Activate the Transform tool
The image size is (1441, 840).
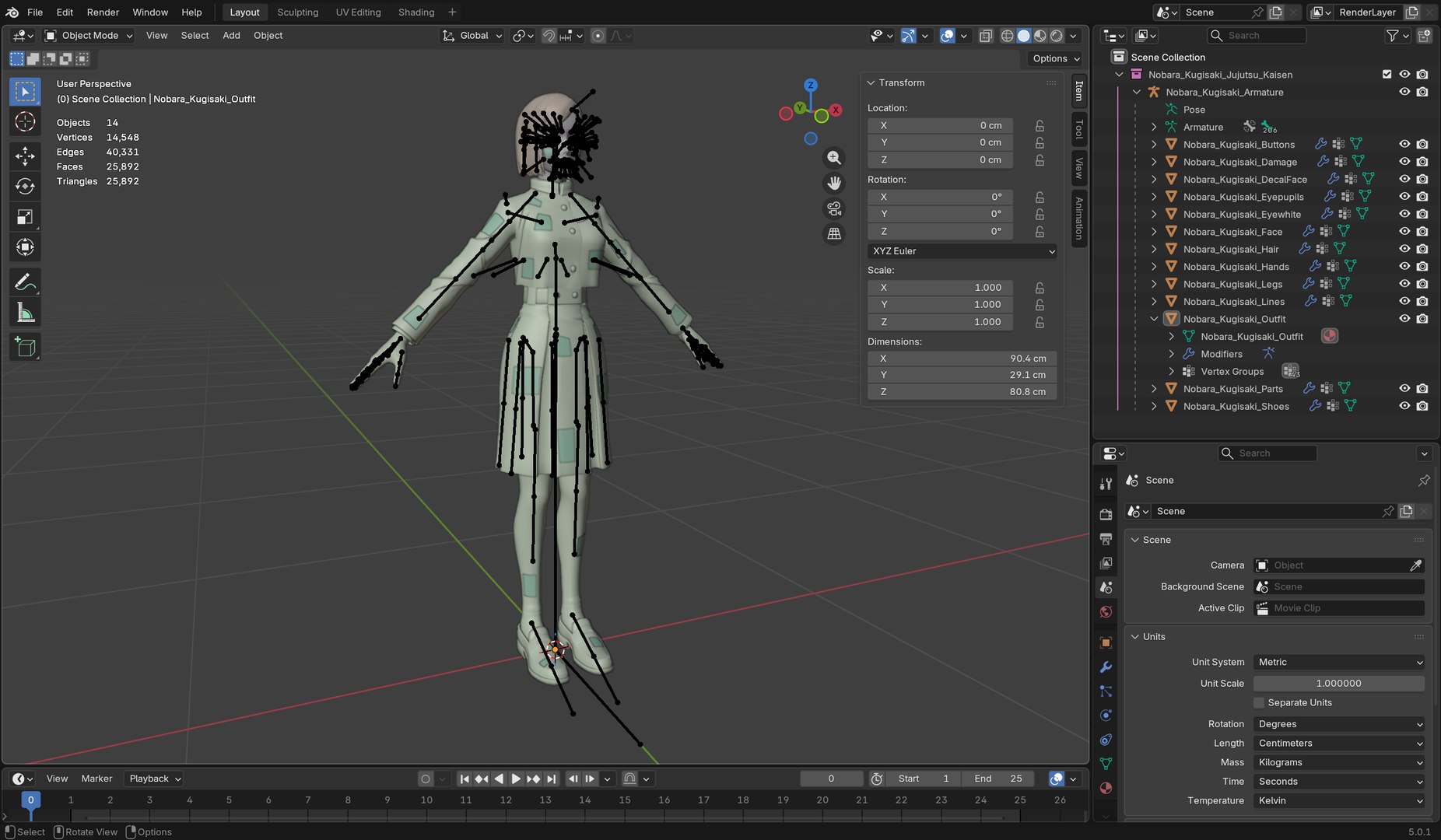pyautogui.click(x=25, y=247)
